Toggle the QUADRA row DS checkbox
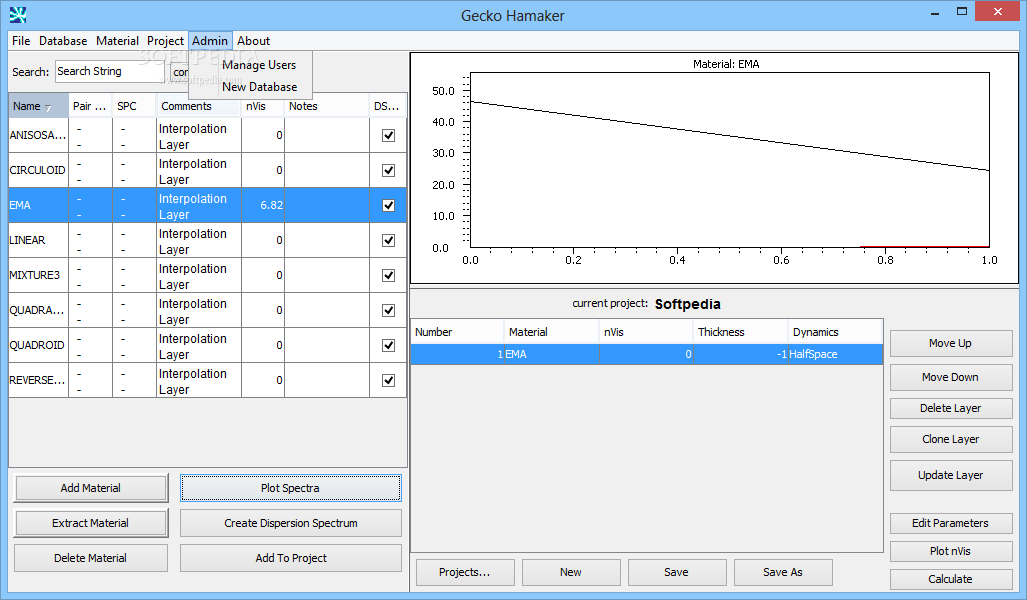This screenshot has width=1027, height=600. tap(388, 310)
